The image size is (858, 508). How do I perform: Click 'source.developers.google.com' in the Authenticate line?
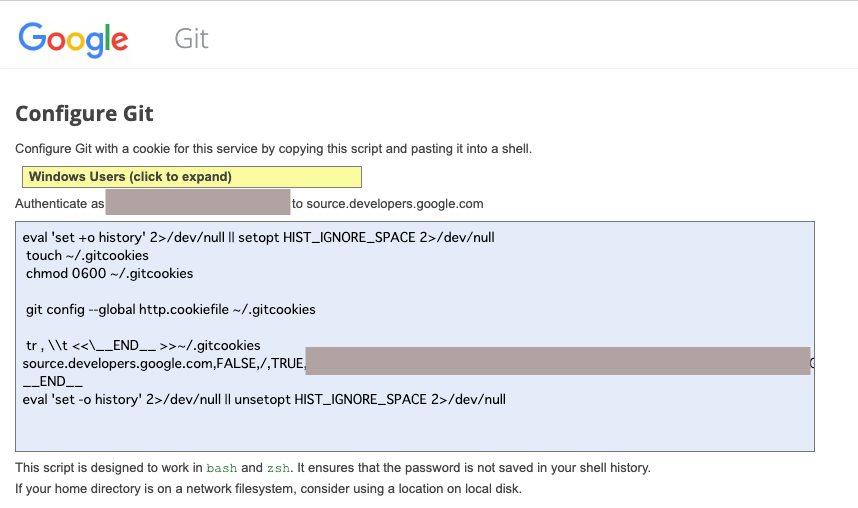[x=394, y=204]
